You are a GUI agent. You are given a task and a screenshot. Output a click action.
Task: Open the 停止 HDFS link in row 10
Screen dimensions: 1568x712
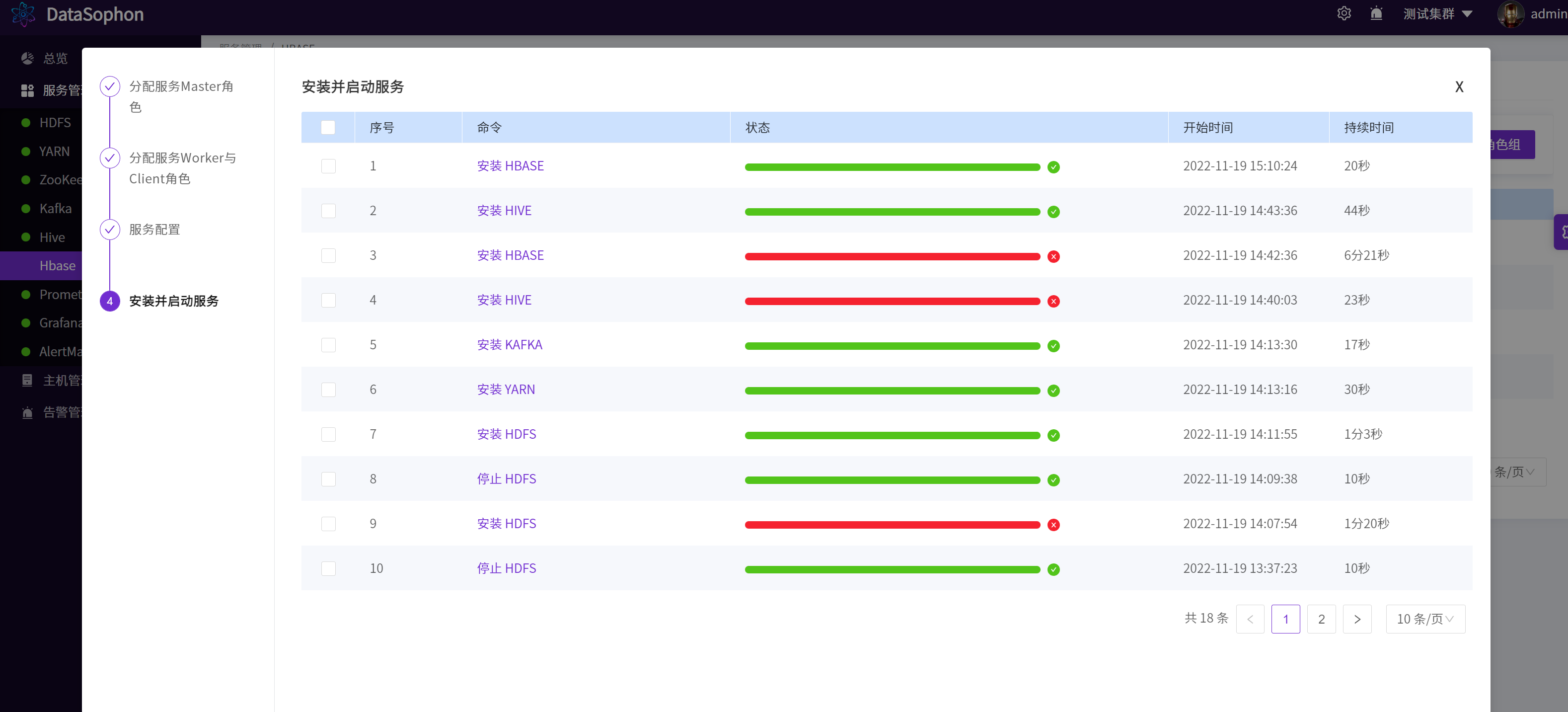coord(507,568)
